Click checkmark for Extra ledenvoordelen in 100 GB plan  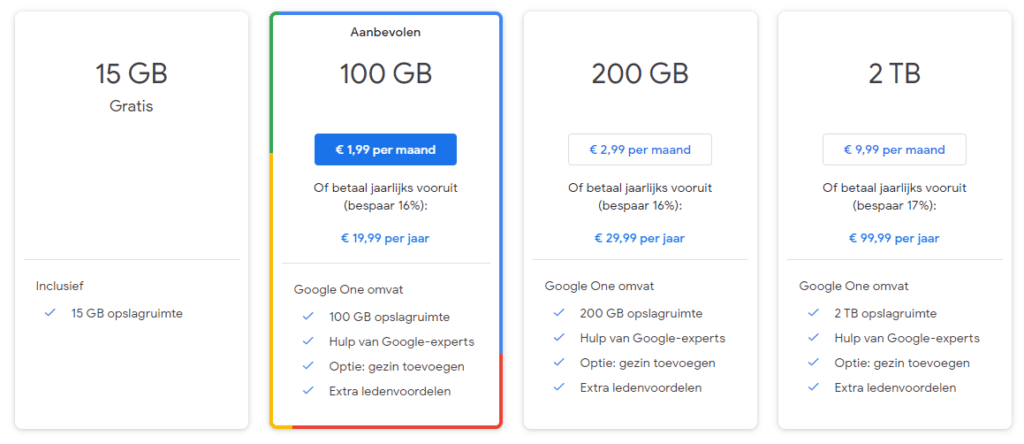coord(308,391)
